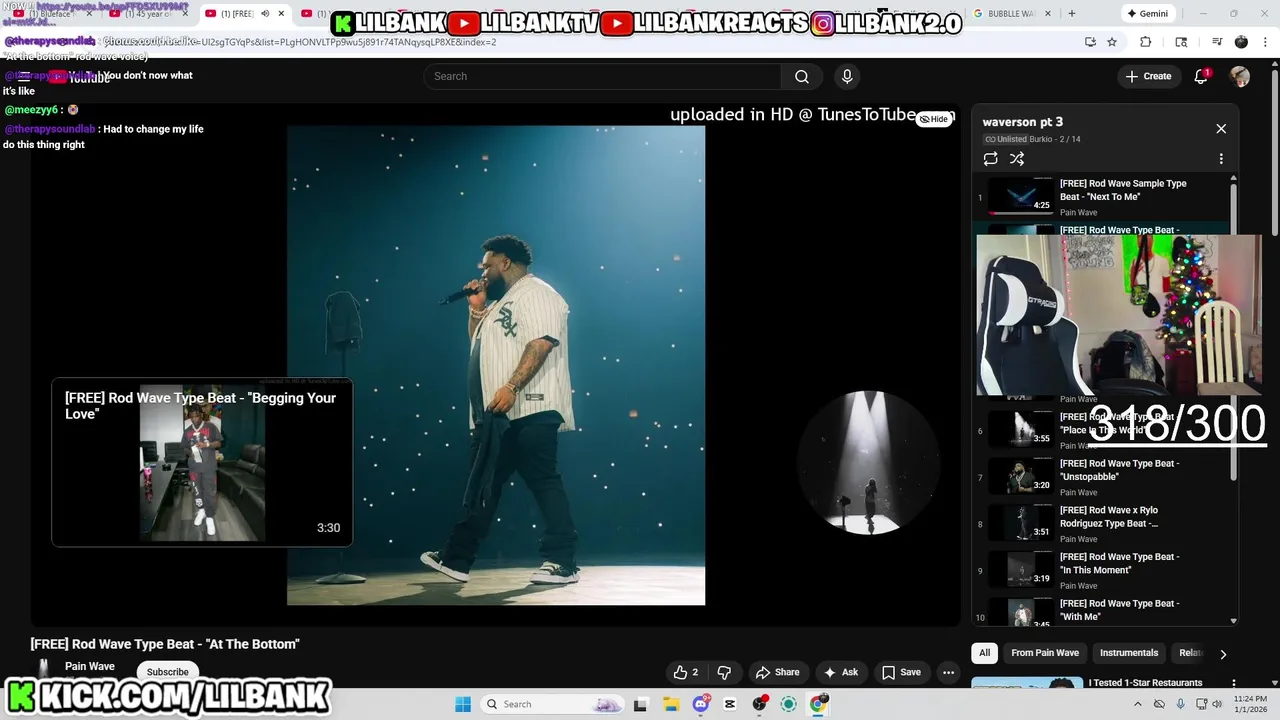Select the Instrumentals chip
The width and height of the screenshot is (1280, 720).
click(1129, 653)
